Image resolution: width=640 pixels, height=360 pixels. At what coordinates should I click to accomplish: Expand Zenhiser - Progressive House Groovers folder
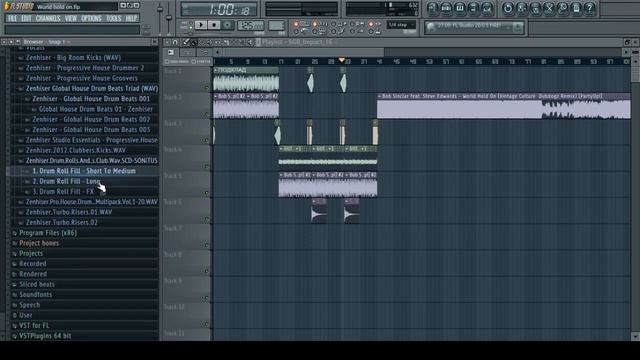81,78
